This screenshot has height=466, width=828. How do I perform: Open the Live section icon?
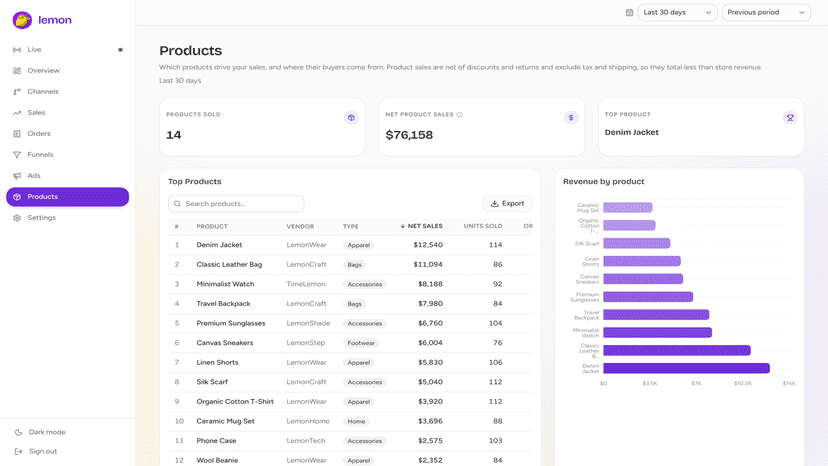17,50
